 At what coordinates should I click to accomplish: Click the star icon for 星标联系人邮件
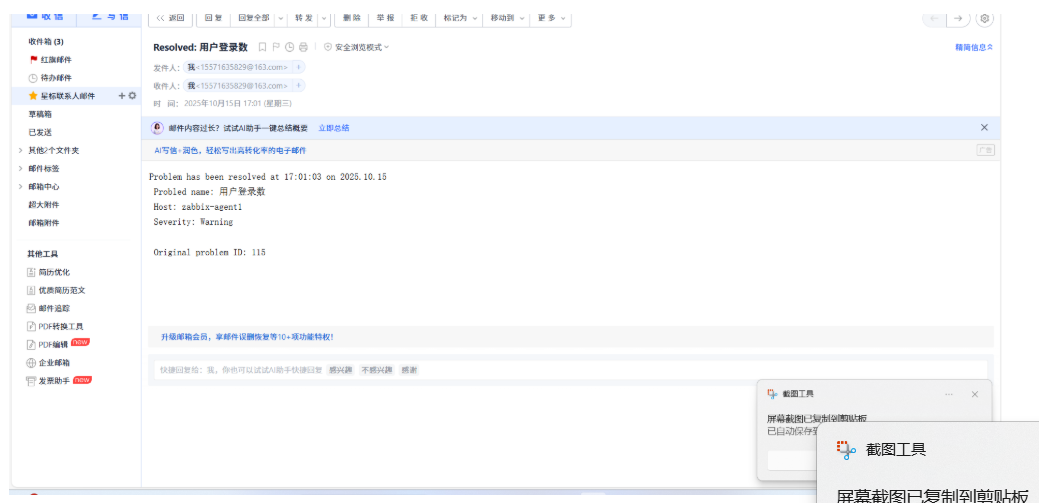coord(33,95)
